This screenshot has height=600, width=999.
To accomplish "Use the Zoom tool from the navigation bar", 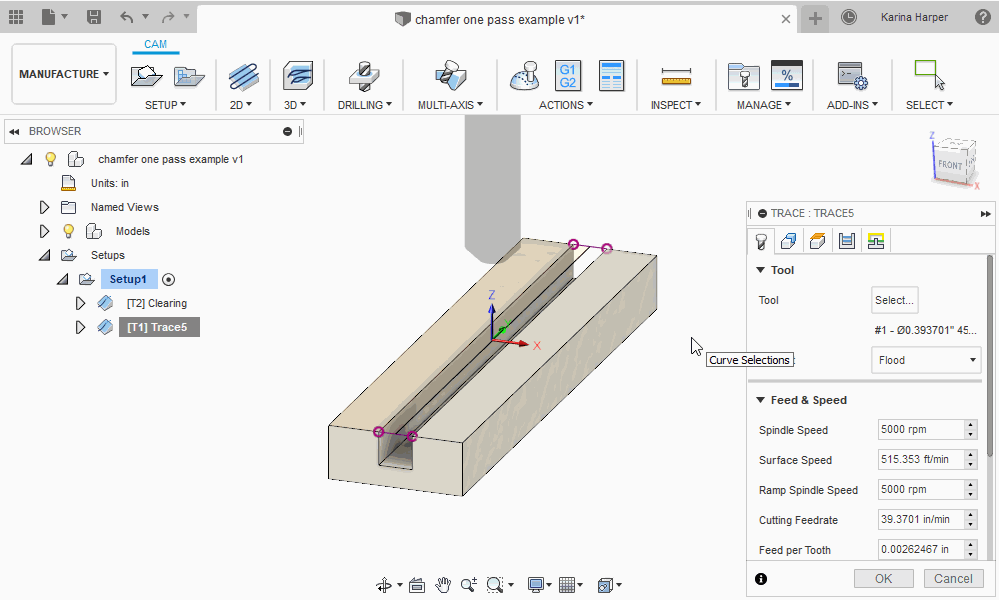I will coord(468,585).
